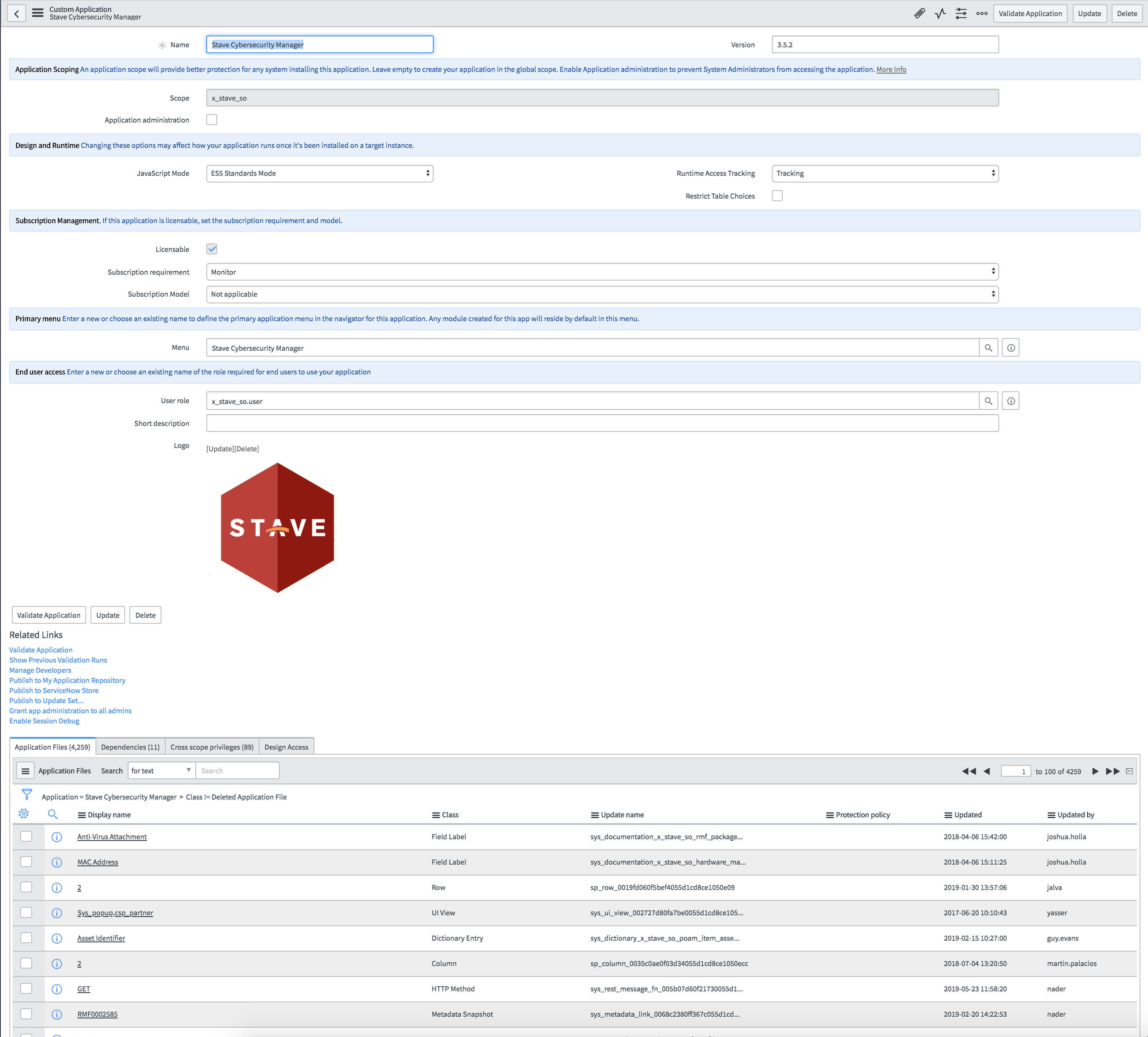Personalize list columns gear icon
Image resolution: width=1148 pixels, height=1037 pixels.
(x=24, y=814)
